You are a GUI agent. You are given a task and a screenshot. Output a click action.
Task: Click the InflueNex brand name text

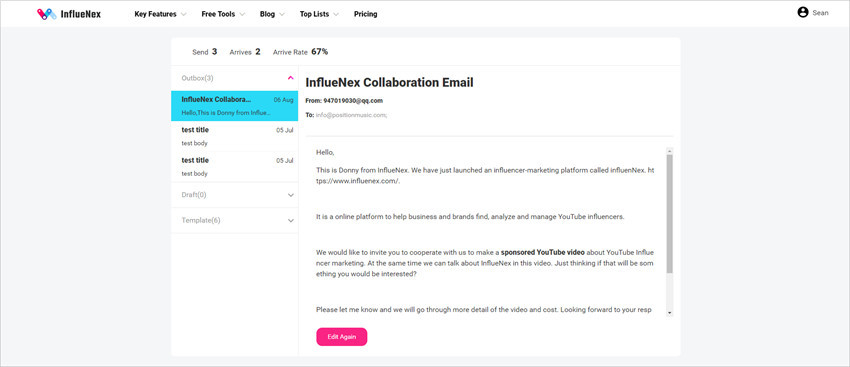pyautogui.click(x=81, y=14)
